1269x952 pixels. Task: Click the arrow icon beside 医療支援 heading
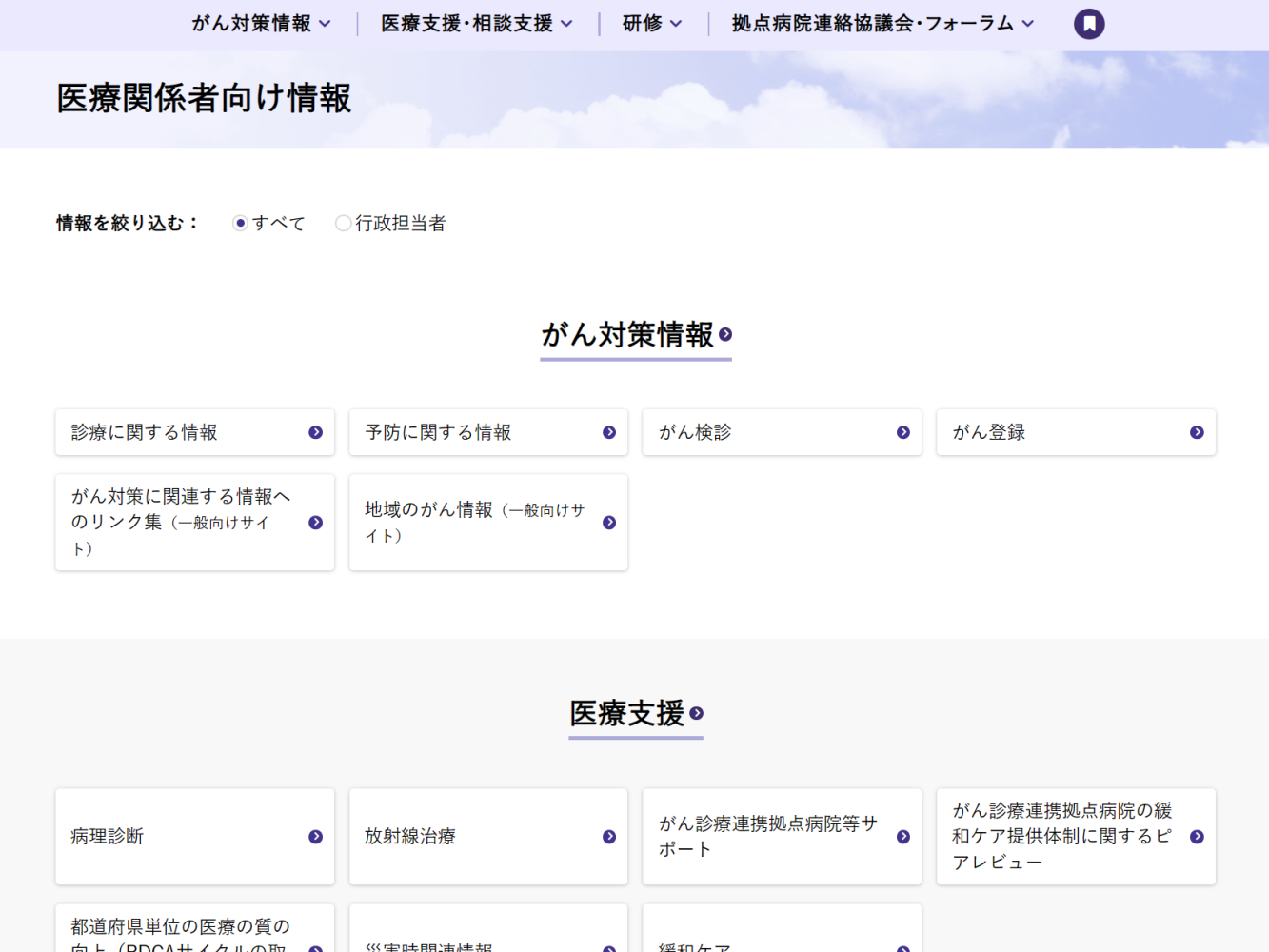(x=698, y=713)
